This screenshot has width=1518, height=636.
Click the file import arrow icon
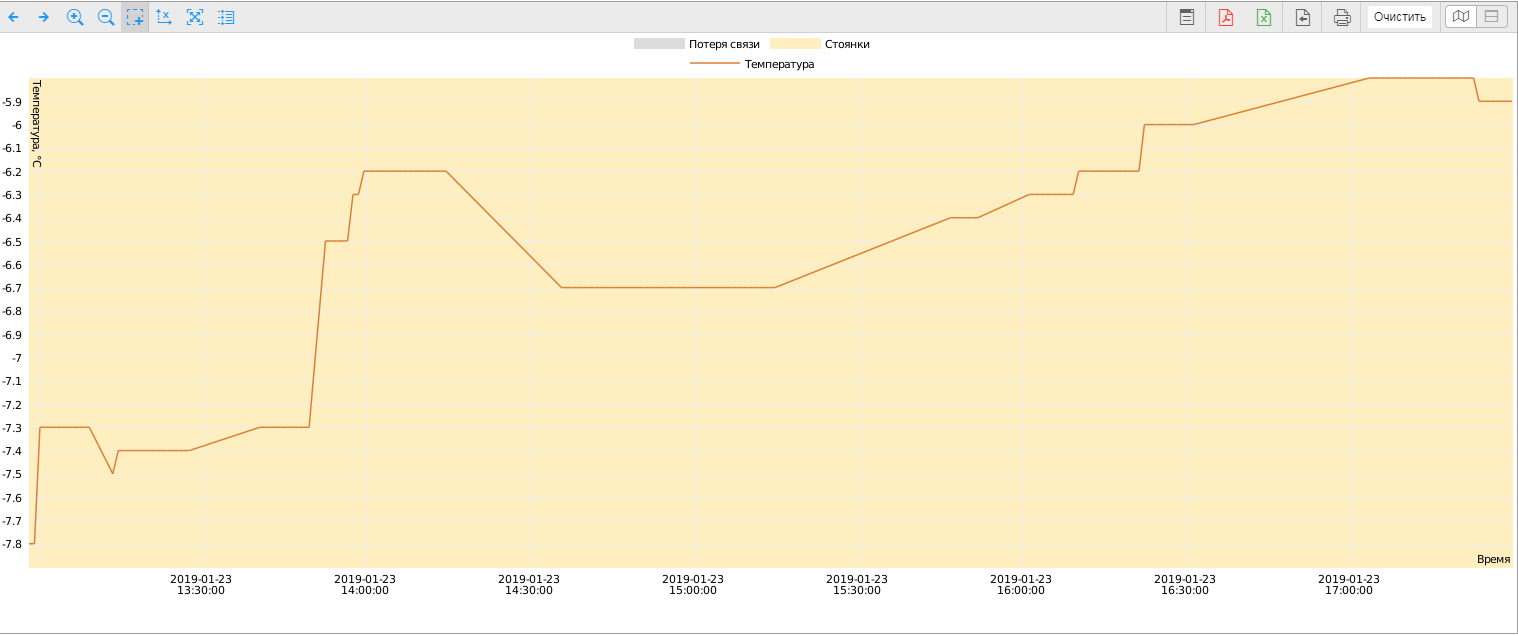click(1303, 17)
